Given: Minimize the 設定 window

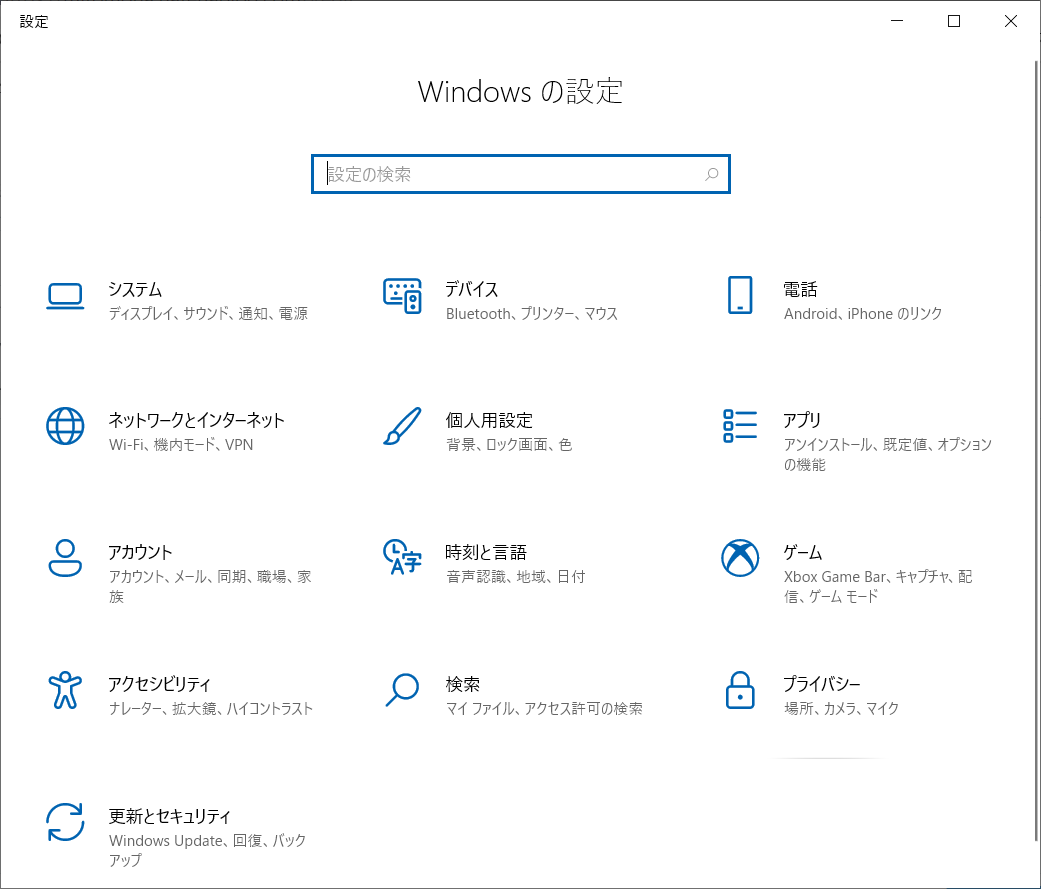Looking at the screenshot, I should (897, 21).
